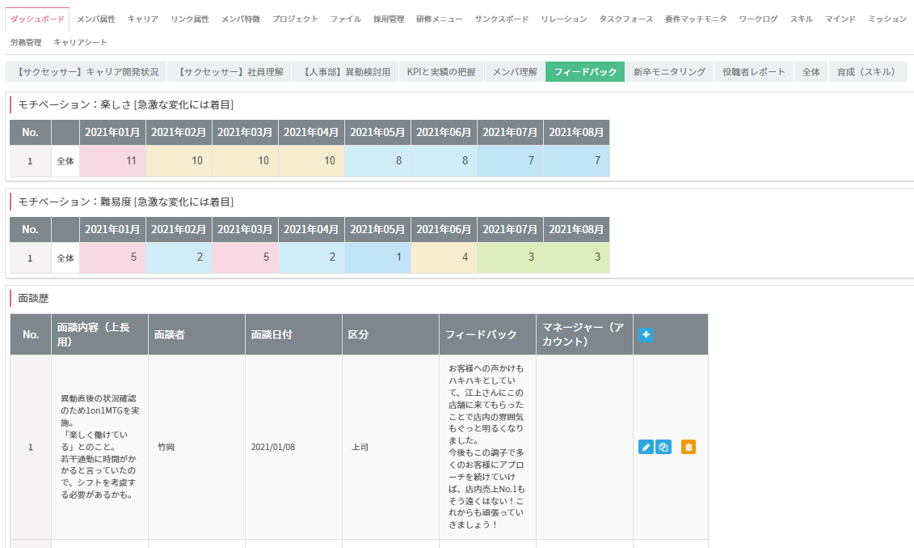This screenshot has height=548, width=914.
Task: Click the orange trash delete icon
Action: click(688, 447)
